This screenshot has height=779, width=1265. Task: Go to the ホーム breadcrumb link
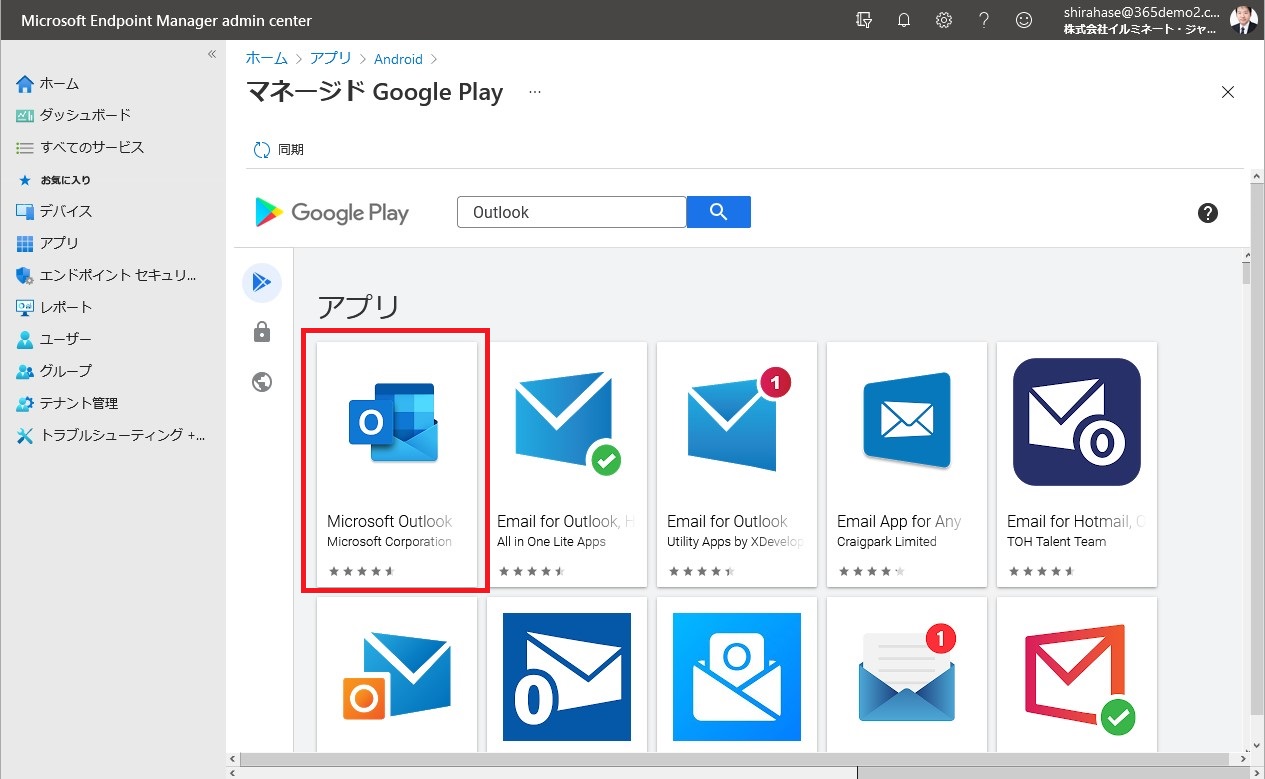coord(267,59)
